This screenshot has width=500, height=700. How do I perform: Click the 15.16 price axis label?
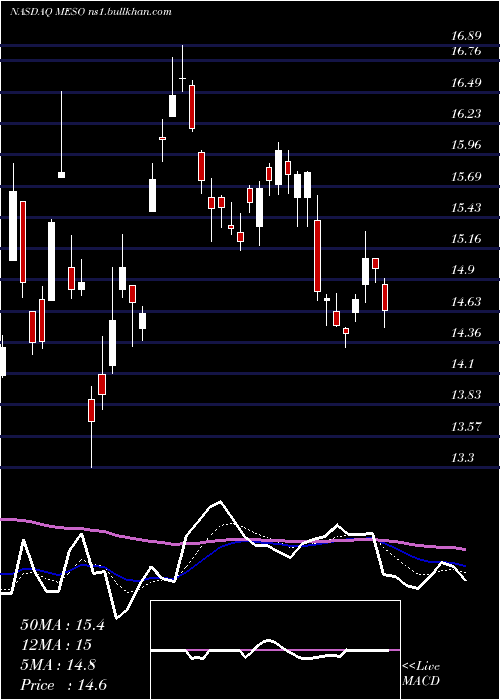466,239
